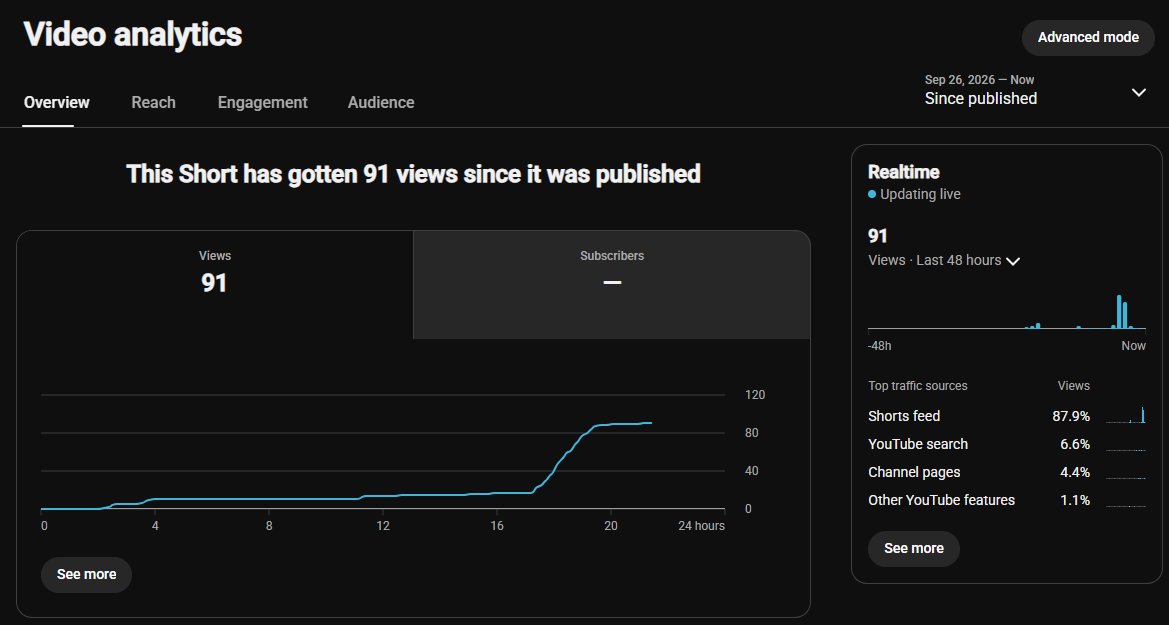Image resolution: width=1169 pixels, height=625 pixels.
Task: Click the 6.6% views value
Action: tap(1075, 445)
